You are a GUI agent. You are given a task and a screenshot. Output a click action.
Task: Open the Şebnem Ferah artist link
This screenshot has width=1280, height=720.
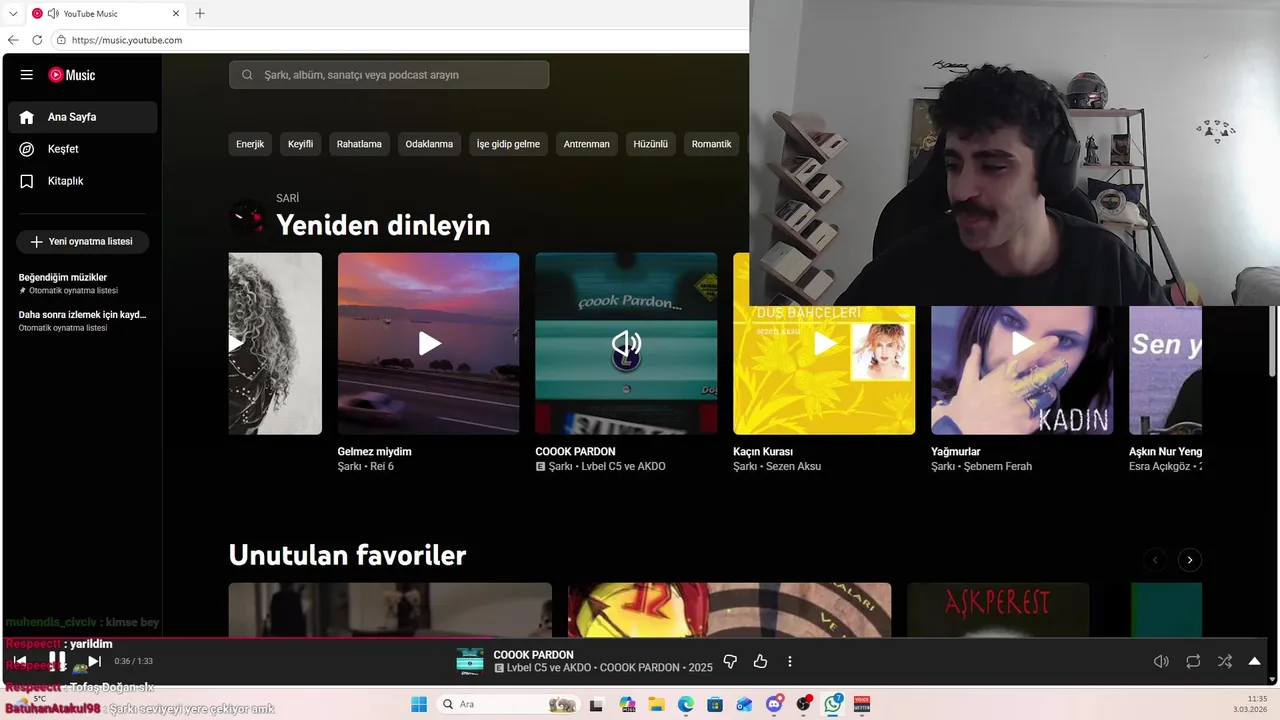click(998, 467)
